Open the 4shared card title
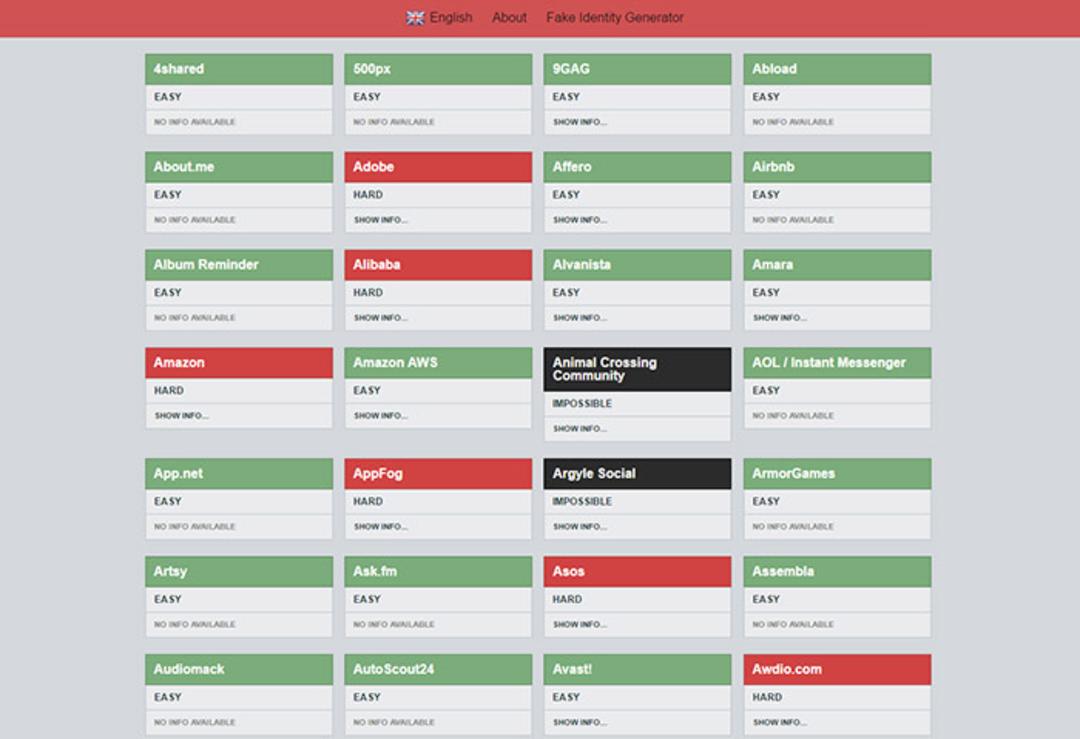The height and width of the screenshot is (739, 1080). click(x=178, y=69)
